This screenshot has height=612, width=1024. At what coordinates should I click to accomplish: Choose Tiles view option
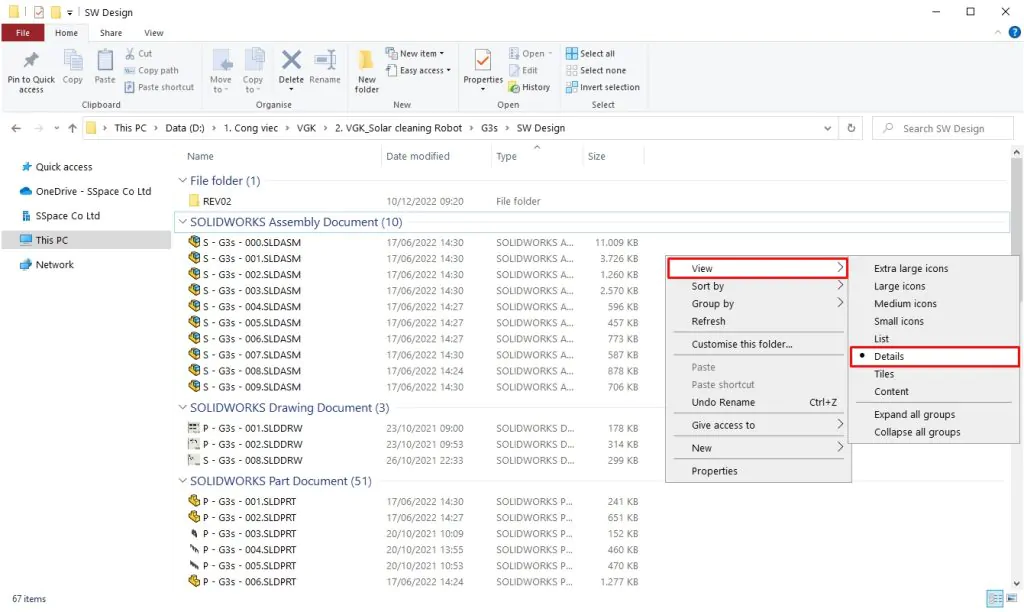(884, 374)
